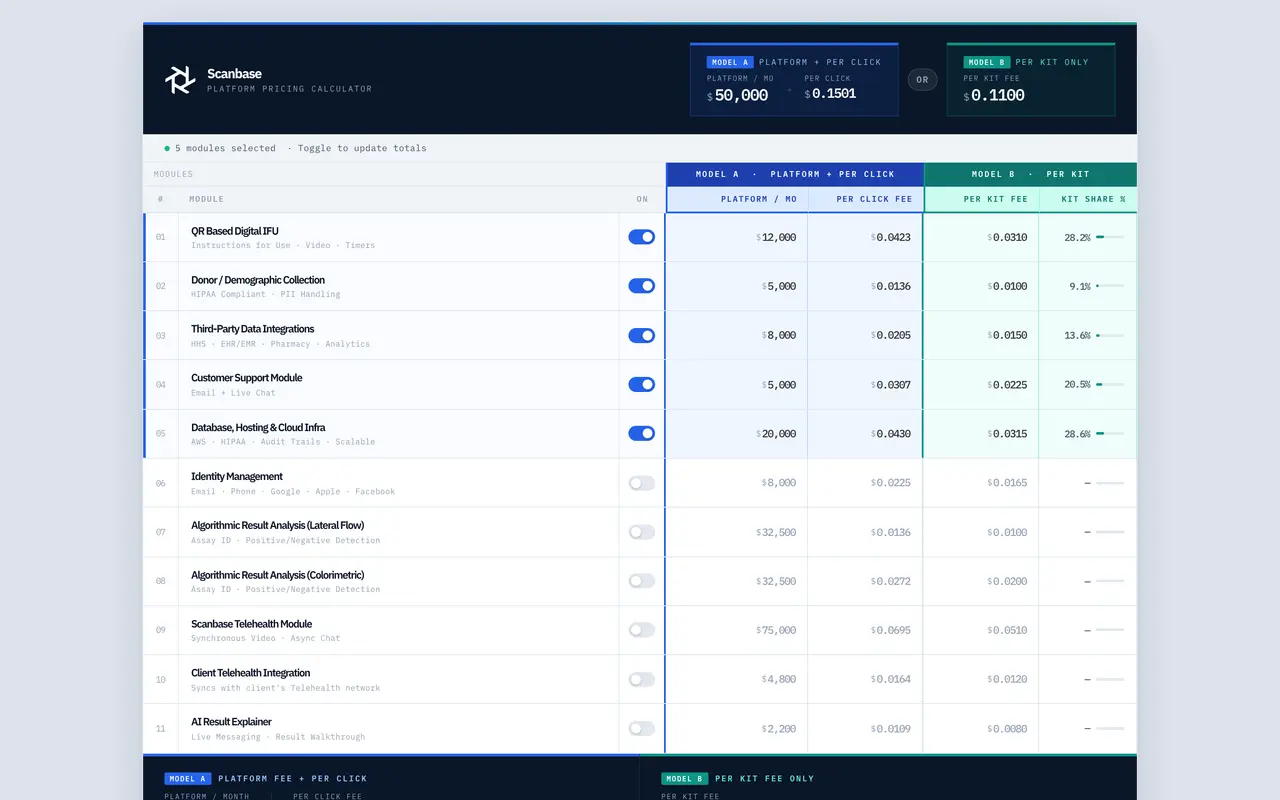Click the 9.1% kit share bar
Viewport: 1280px width, 800px height.
(x=1110, y=286)
